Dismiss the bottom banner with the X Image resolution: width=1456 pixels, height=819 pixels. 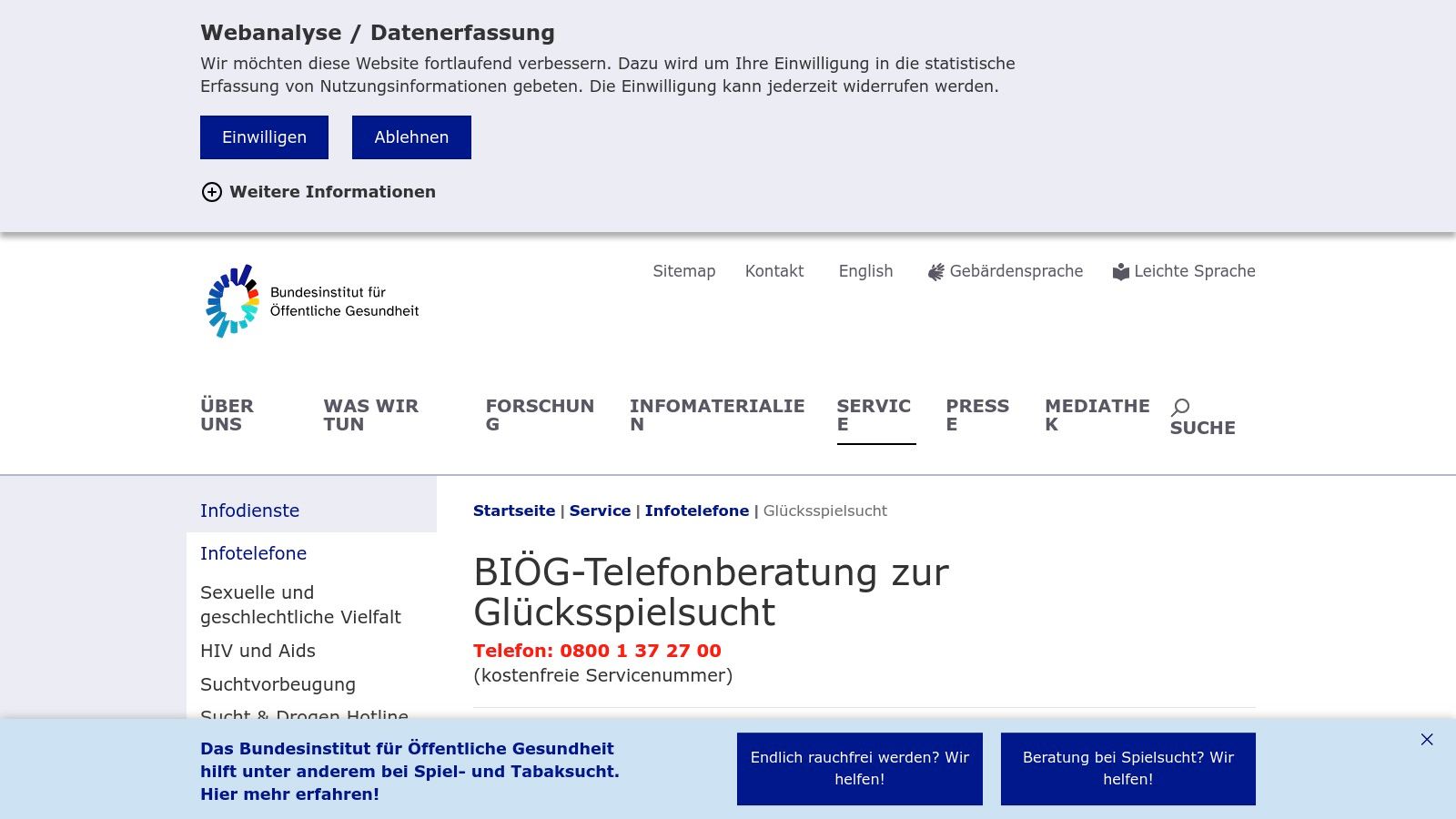(1426, 740)
